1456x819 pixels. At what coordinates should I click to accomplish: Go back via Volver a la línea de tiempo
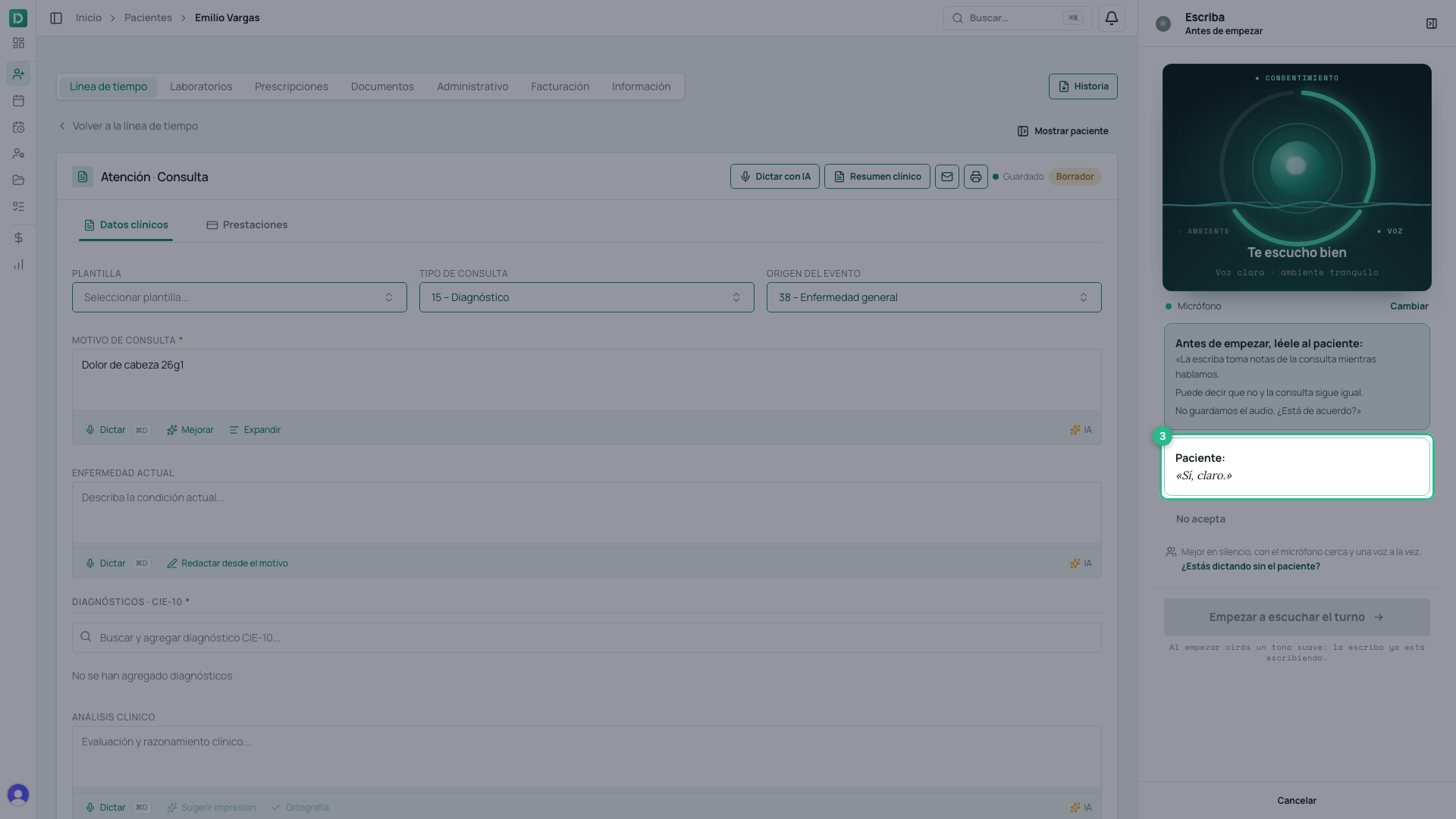tap(128, 126)
